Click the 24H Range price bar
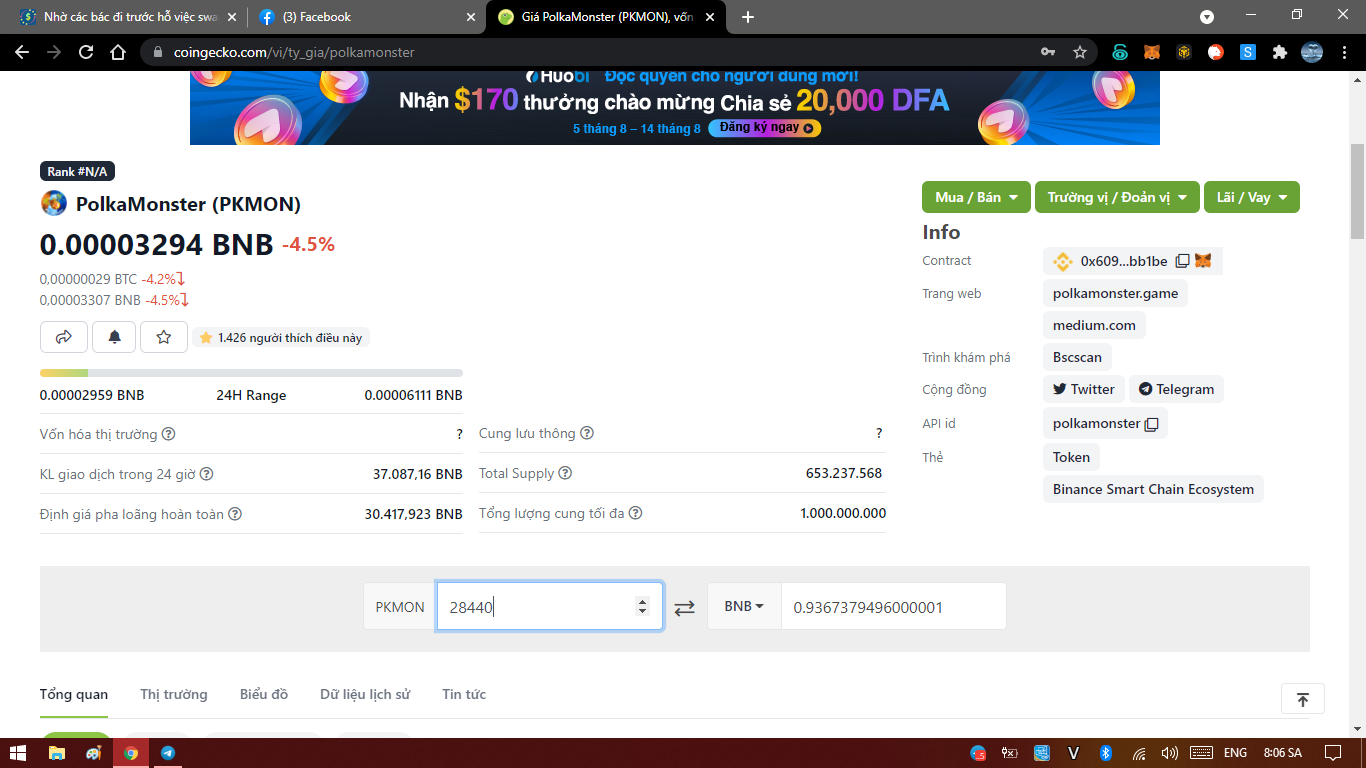The image size is (1366, 768). click(x=251, y=373)
